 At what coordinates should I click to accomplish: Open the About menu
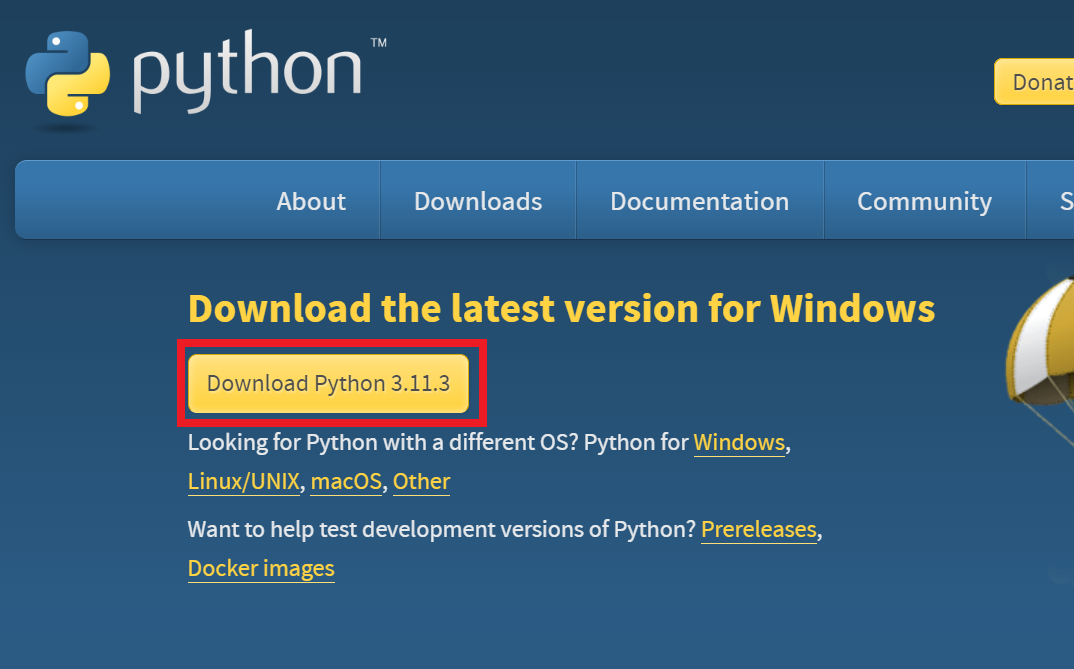pos(310,200)
